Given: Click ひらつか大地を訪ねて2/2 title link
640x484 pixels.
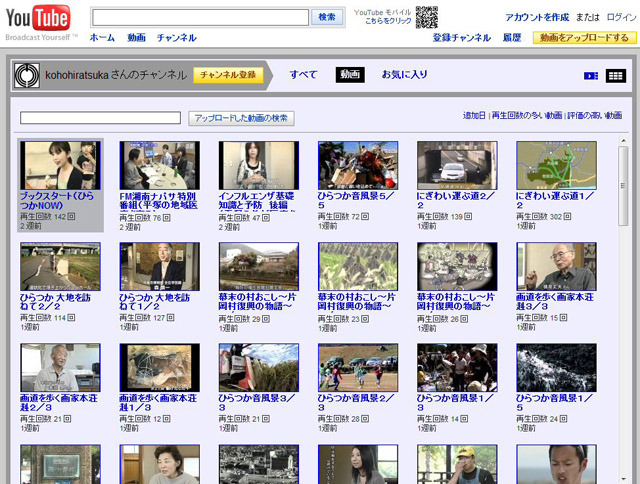Looking at the screenshot, I should pyautogui.click(x=55, y=302).
